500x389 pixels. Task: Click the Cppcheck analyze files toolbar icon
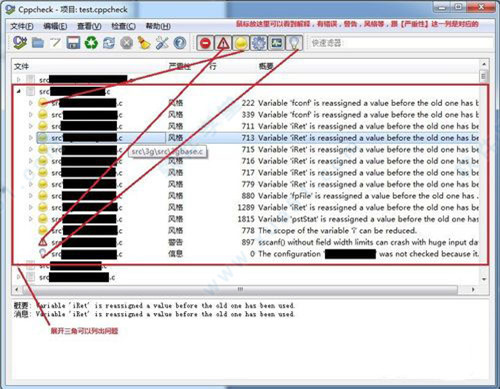[20, 43]
